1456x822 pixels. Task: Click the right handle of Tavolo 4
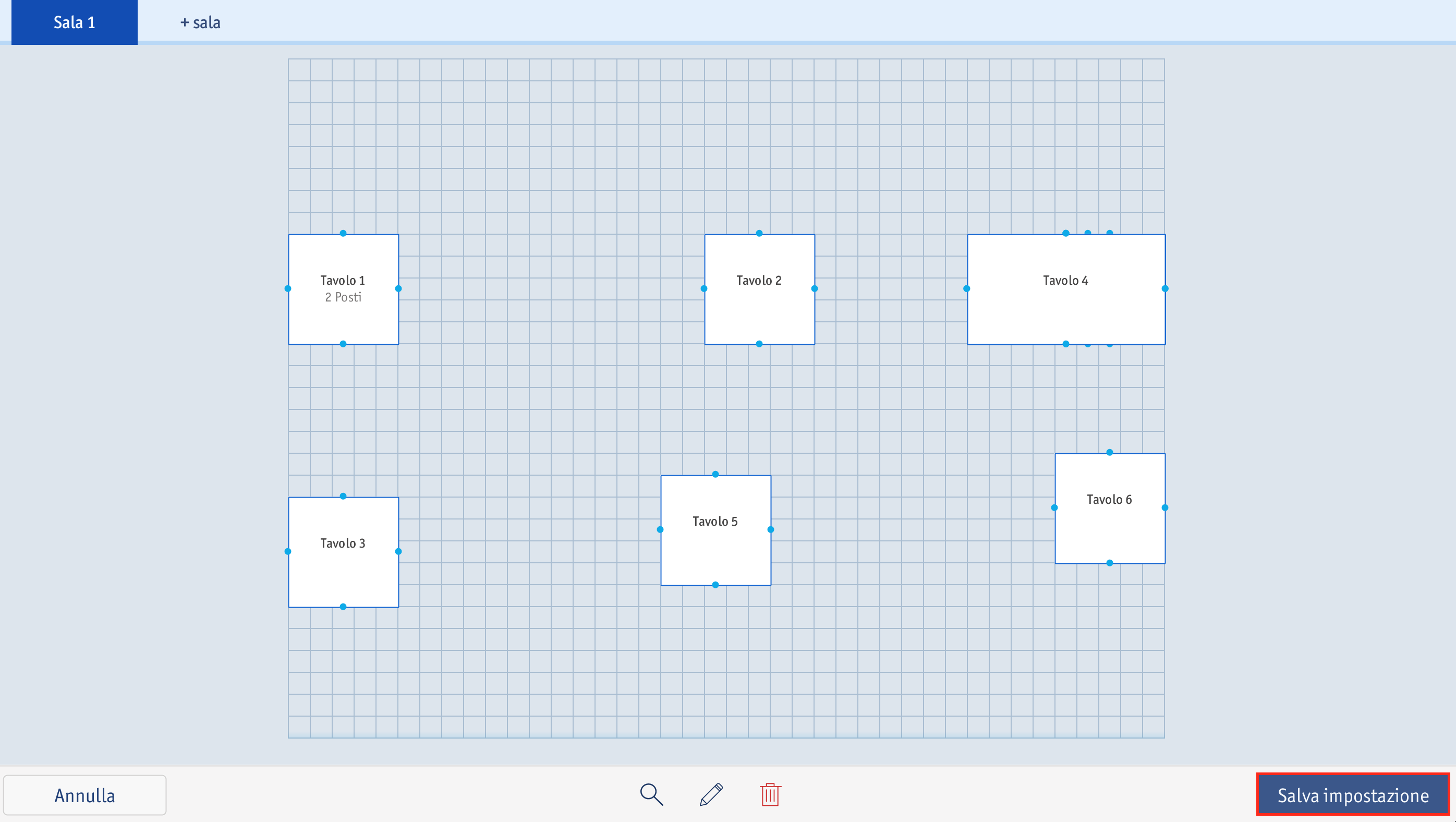(1165, 289)
